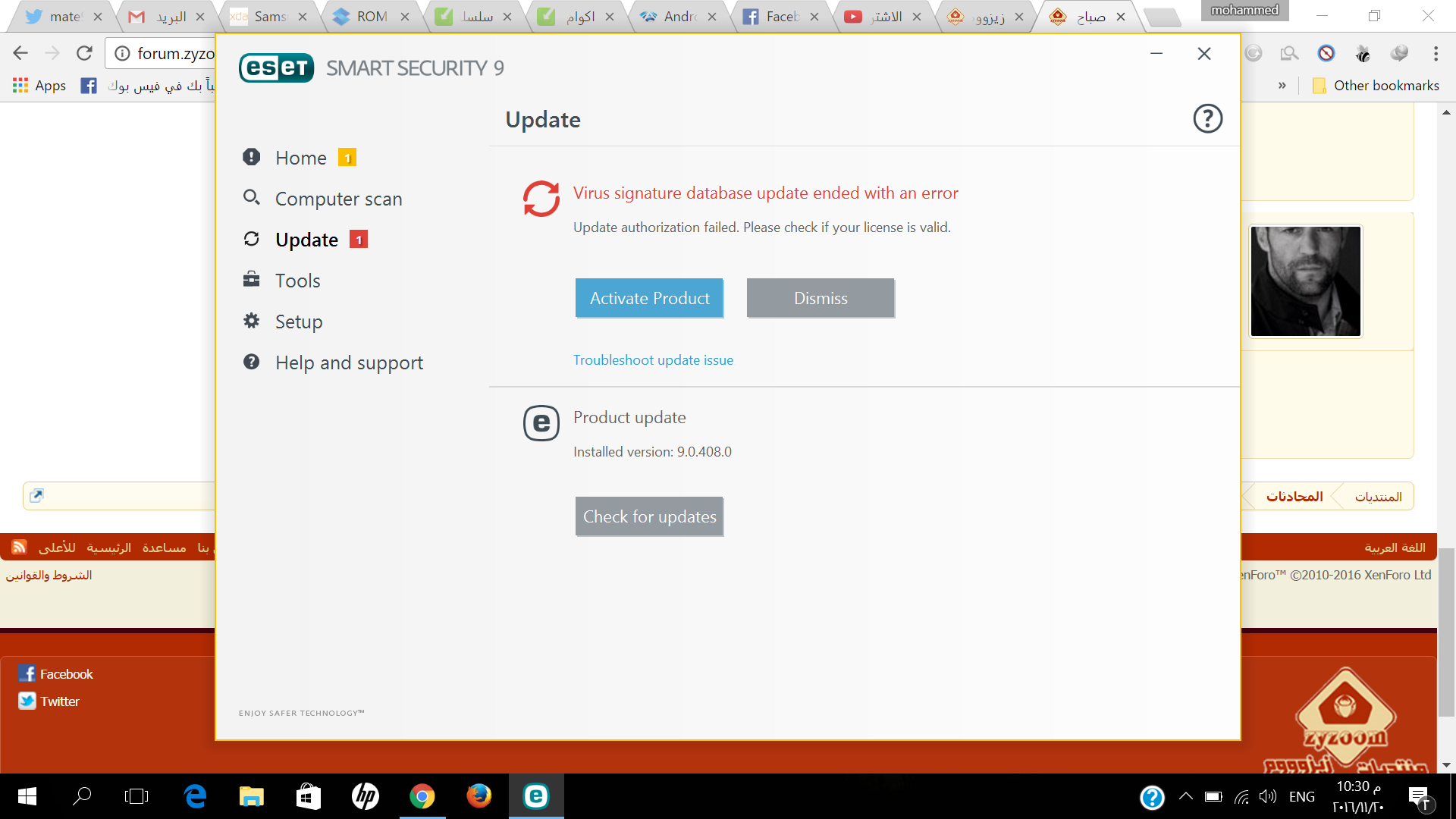Open Windows taskbar search
This screenshot has width=1456, height=819.
[x=81, y=796]
